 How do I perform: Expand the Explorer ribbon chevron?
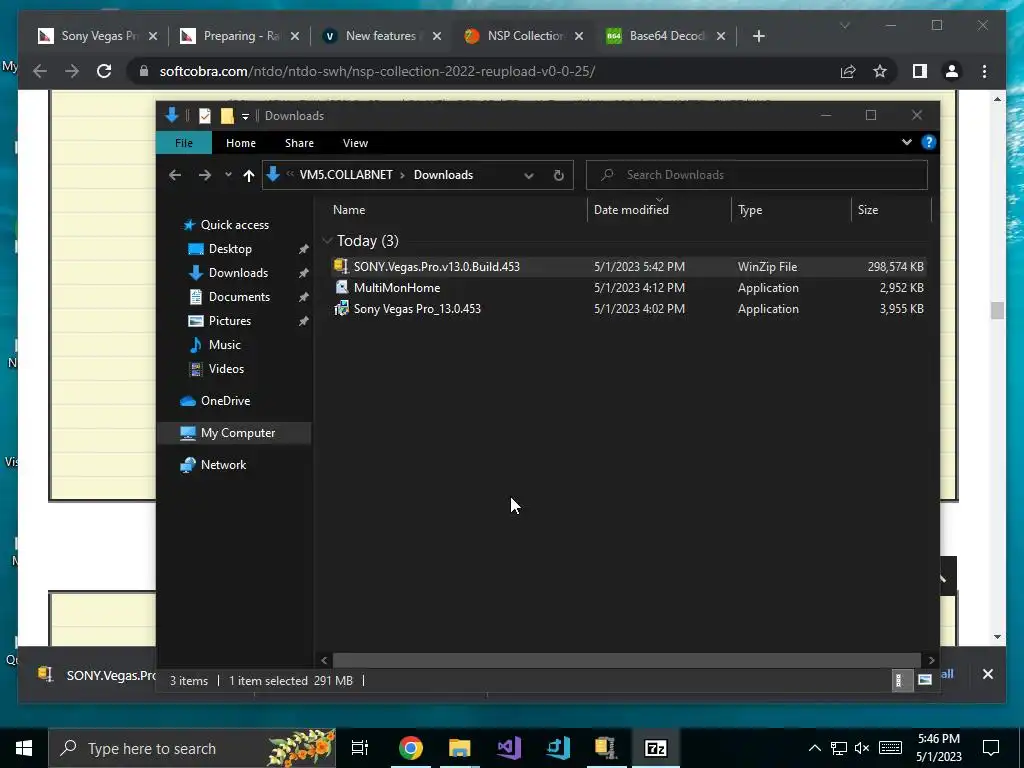[906, 142]
